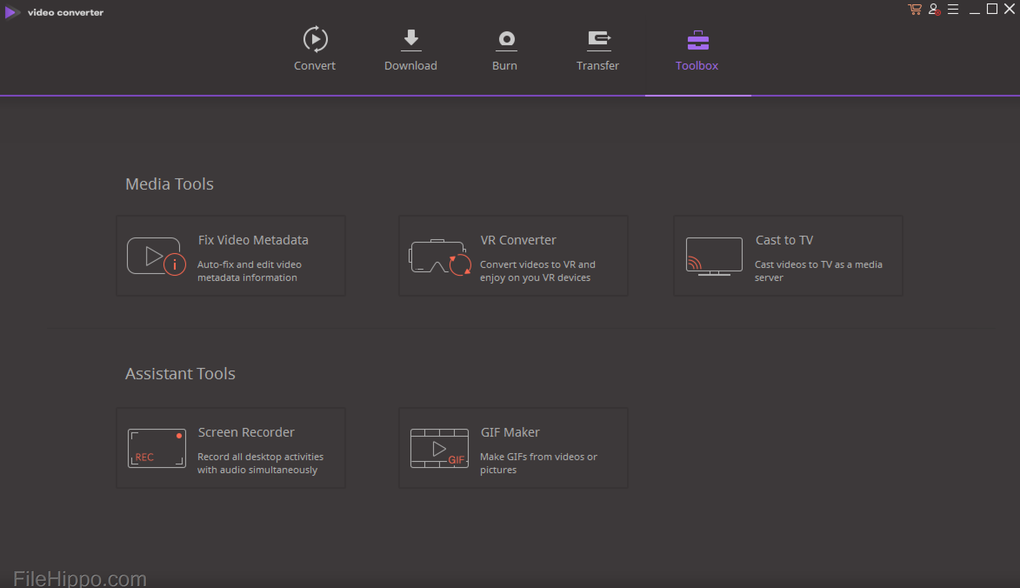Image resolution: width=1020 pixels, height=588 pixels.
Task: Open Fix Video Metadata tool title
Action: point(253,240)
